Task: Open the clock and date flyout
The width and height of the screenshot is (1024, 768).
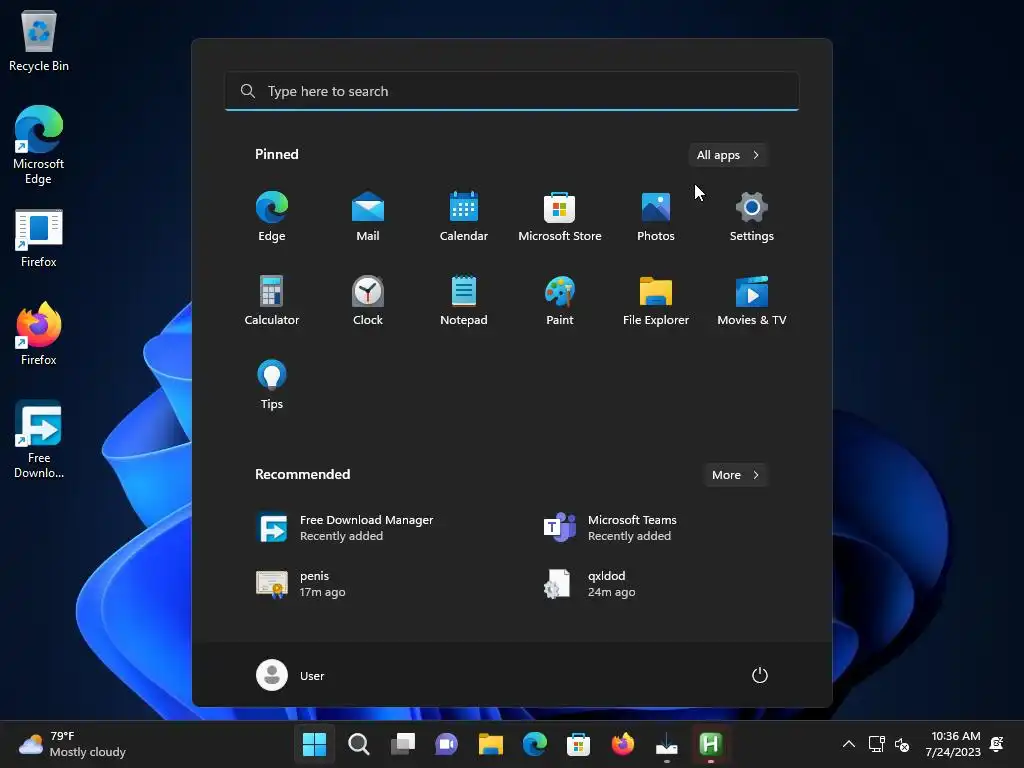Action: pos(953,744)
